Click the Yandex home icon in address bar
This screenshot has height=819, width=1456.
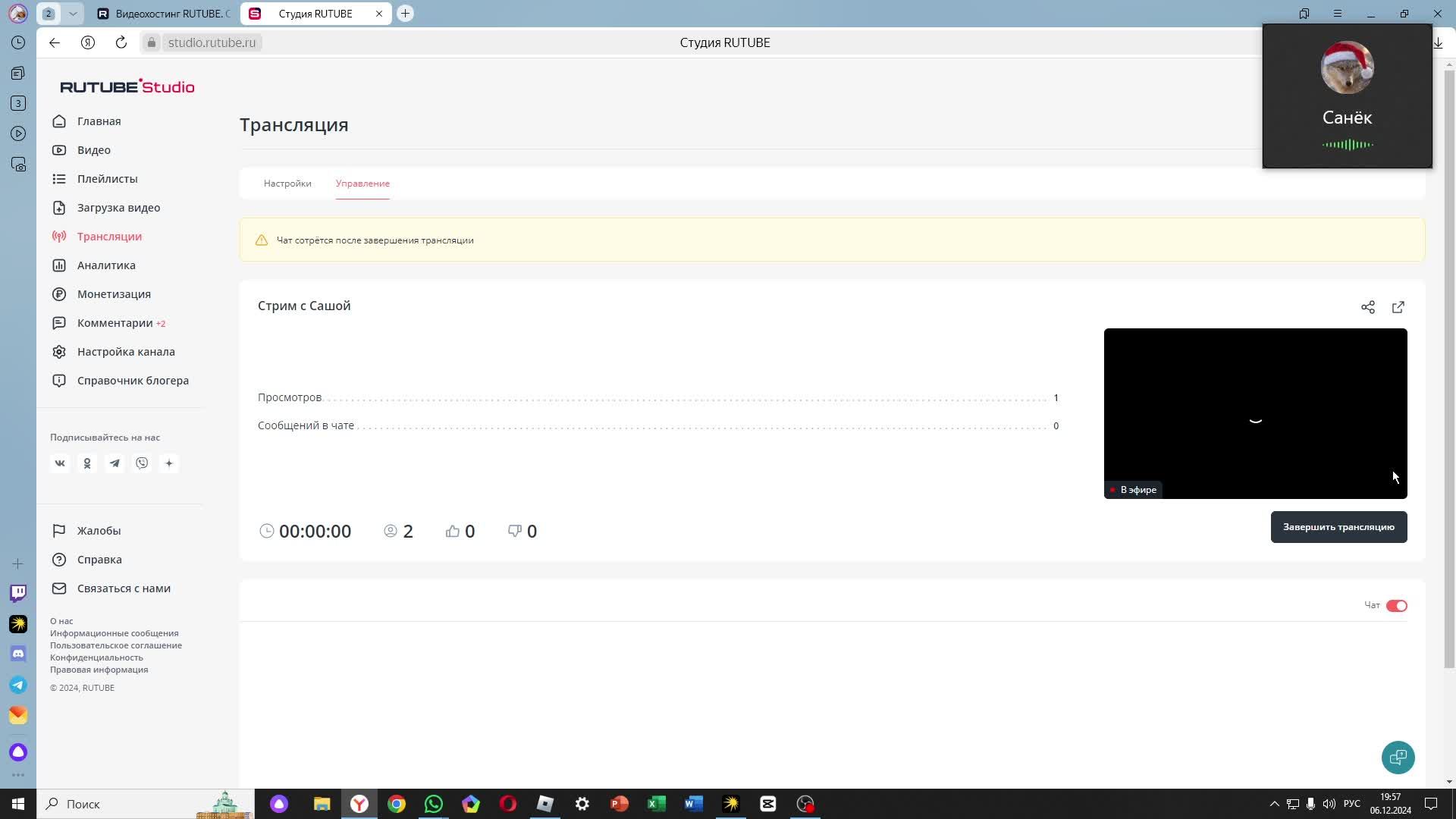click(88, 42)
